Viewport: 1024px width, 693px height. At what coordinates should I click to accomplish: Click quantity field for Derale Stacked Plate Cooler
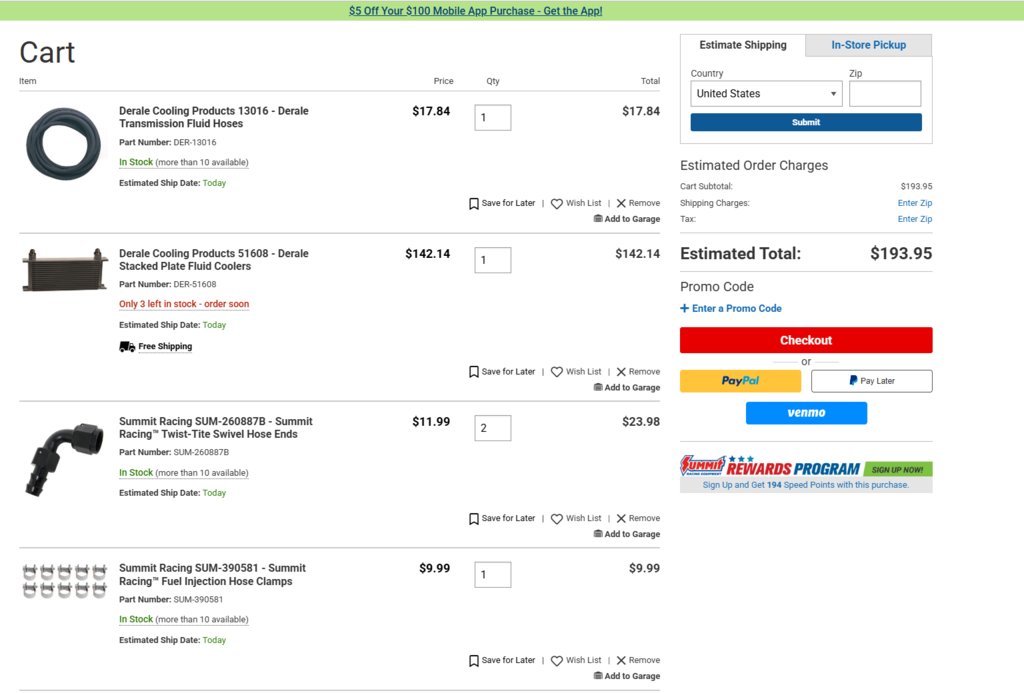coord(492,260)
